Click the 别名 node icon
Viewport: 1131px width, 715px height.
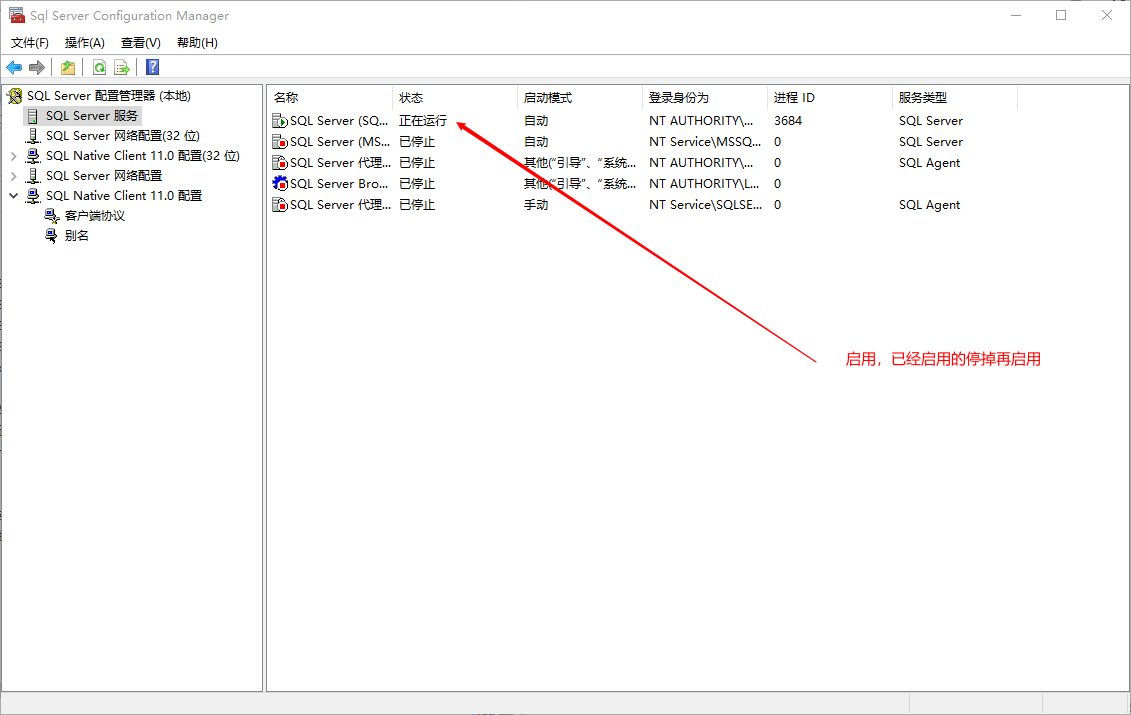(x=52, y=236)
